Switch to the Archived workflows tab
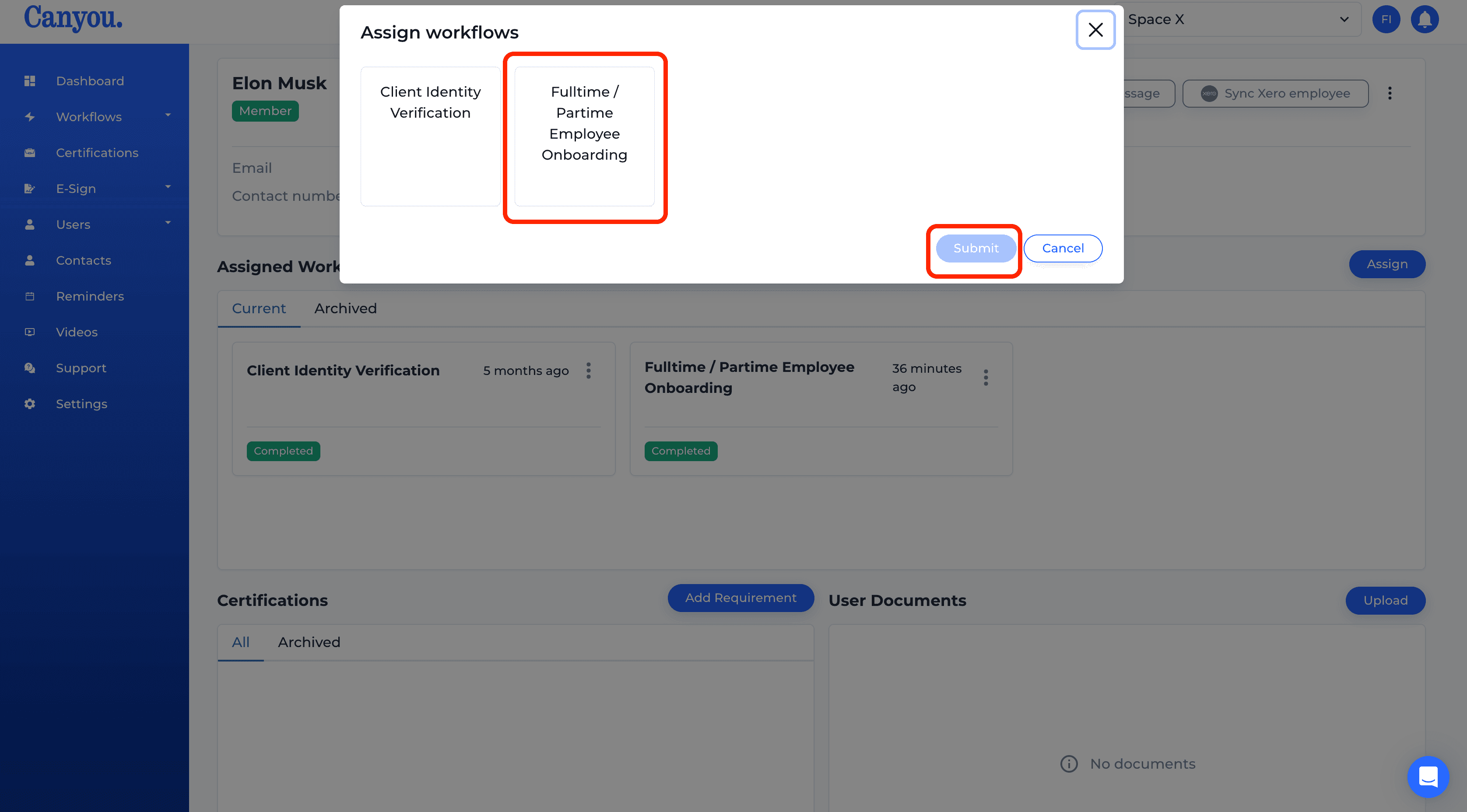The height and width of the screenshot is (812, 1467). click(x=345, y=308)
